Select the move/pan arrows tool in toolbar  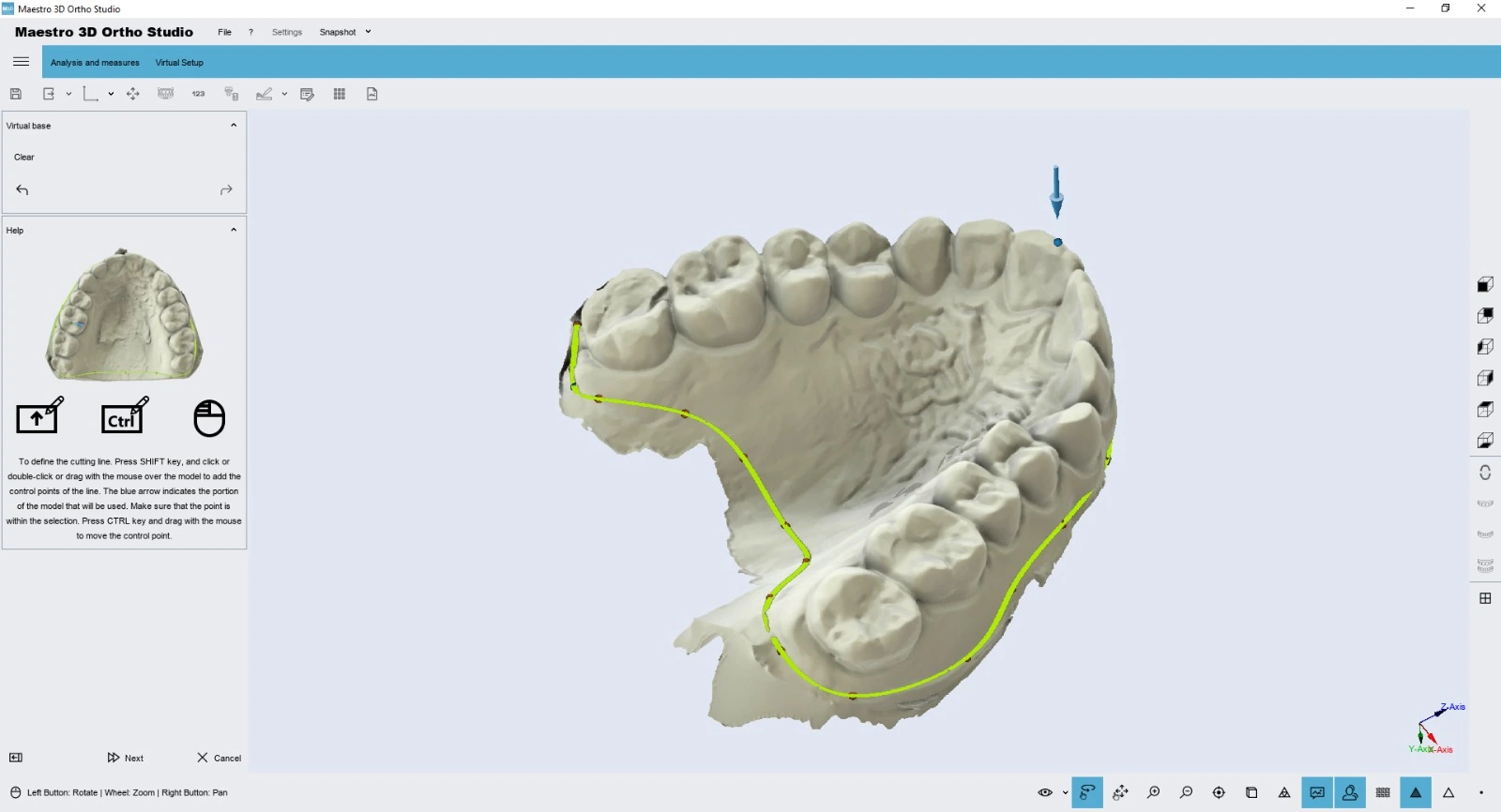pyautogui.click(x=133, y=94)
